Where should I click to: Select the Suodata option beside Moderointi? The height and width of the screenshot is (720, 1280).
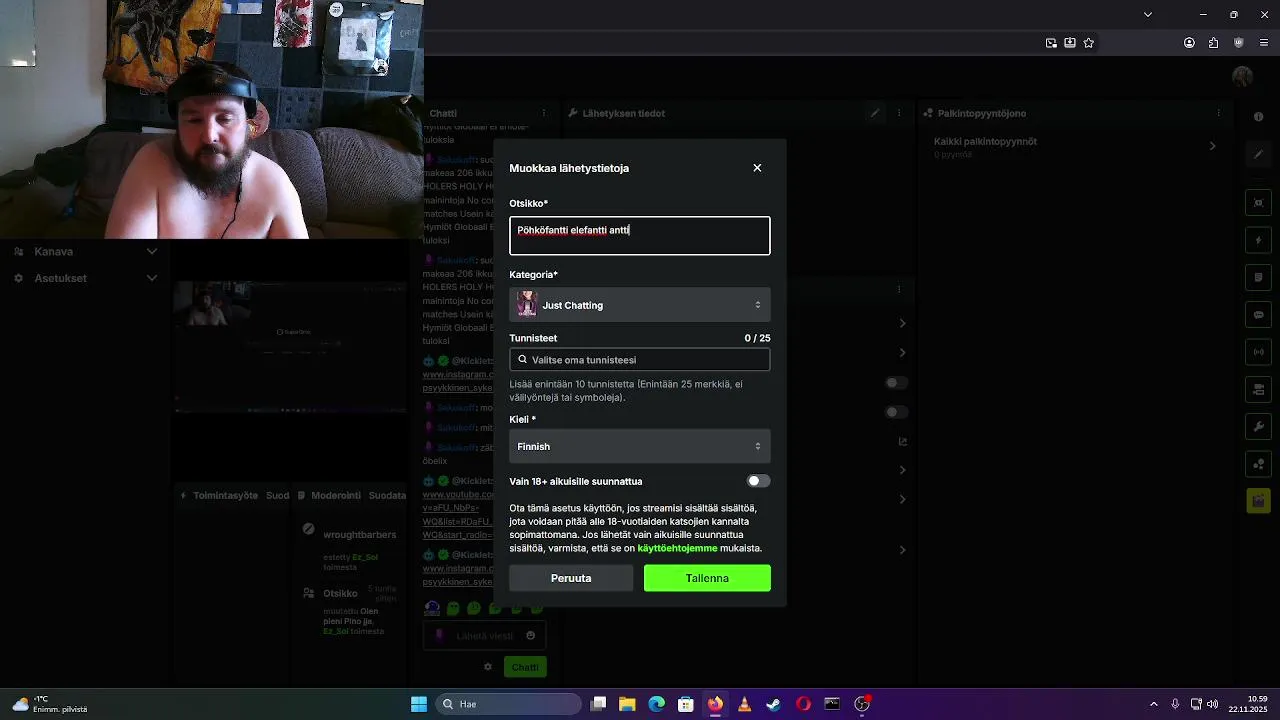pos(387,495)
